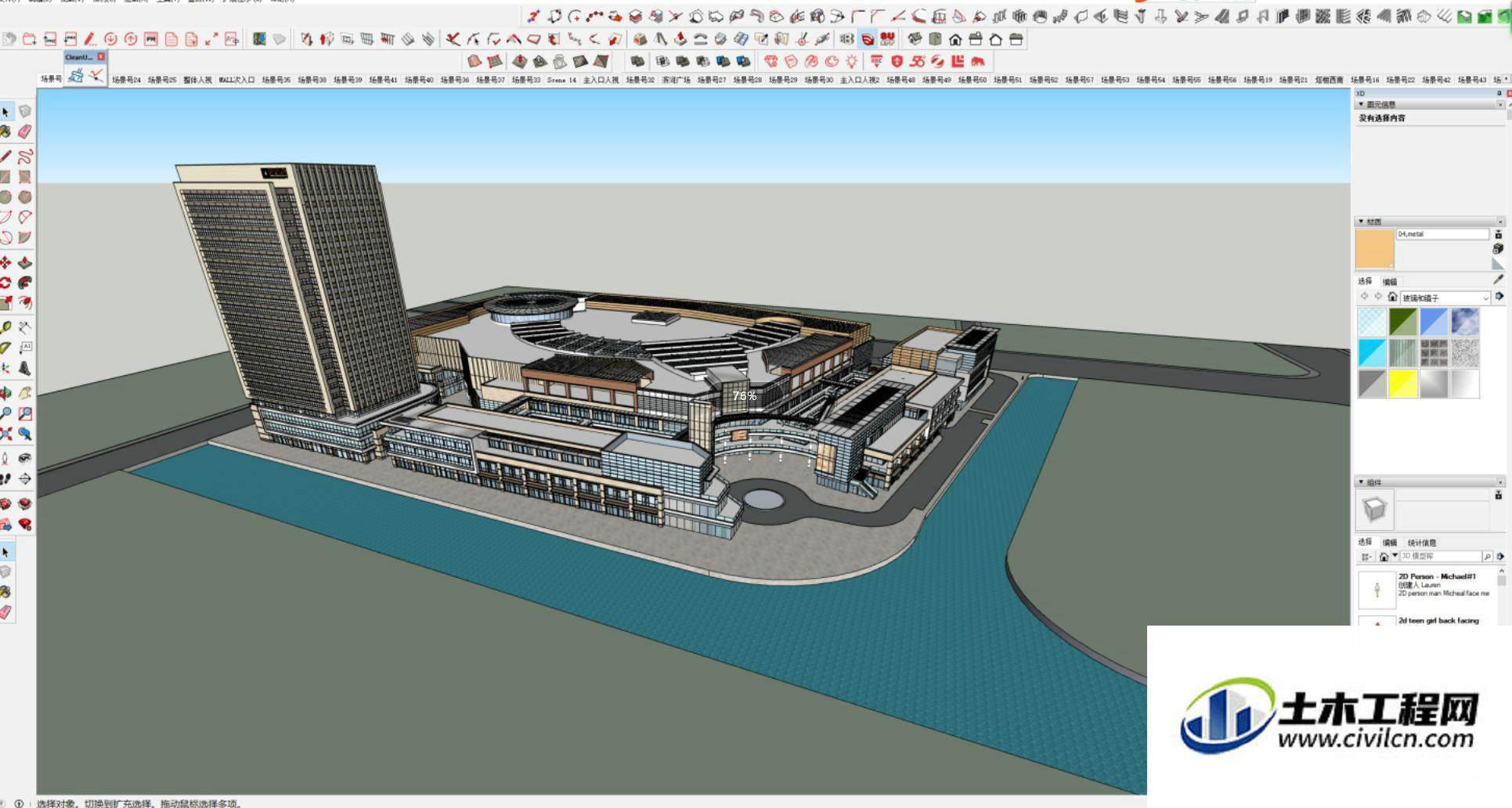Select the 2d teen girl back facing component
The image size is (1512, 808).
click(x=1426, y=620)
